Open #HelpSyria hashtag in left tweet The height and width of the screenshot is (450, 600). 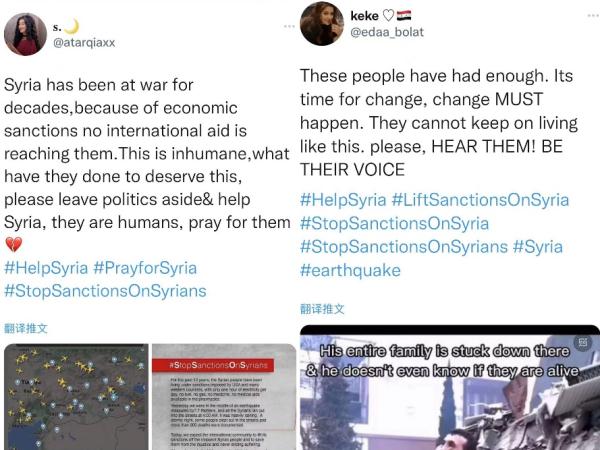tap(46, 268)
